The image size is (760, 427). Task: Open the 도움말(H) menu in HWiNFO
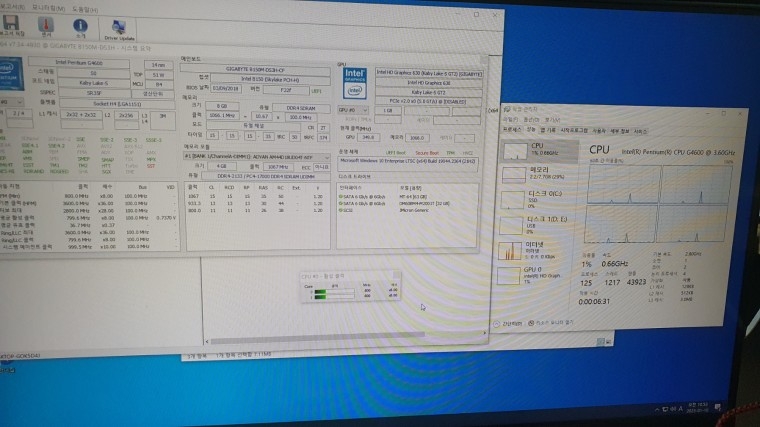pyautogui.click(x=85, y=10)
